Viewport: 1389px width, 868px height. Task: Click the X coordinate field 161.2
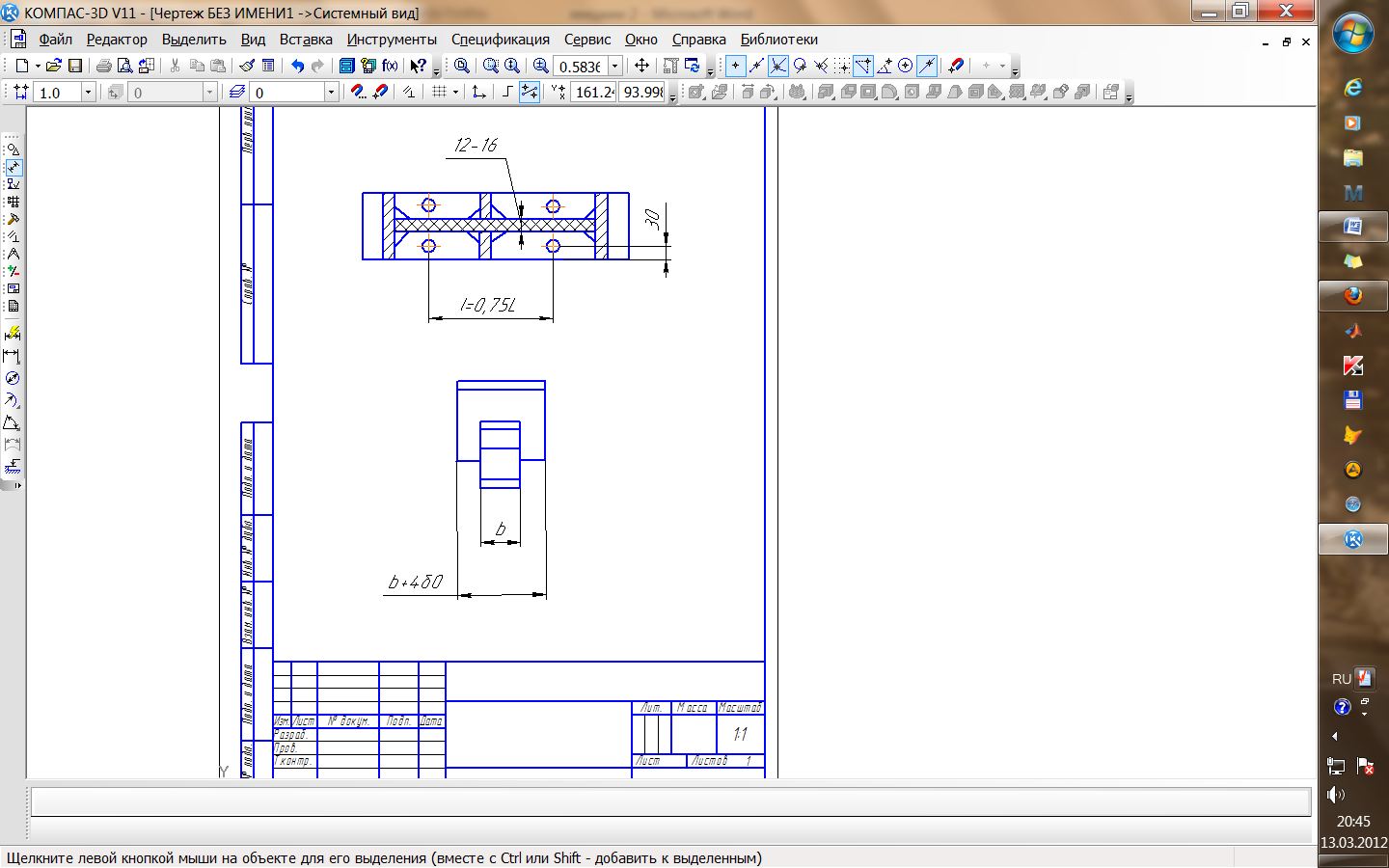(x=594, y=93)
